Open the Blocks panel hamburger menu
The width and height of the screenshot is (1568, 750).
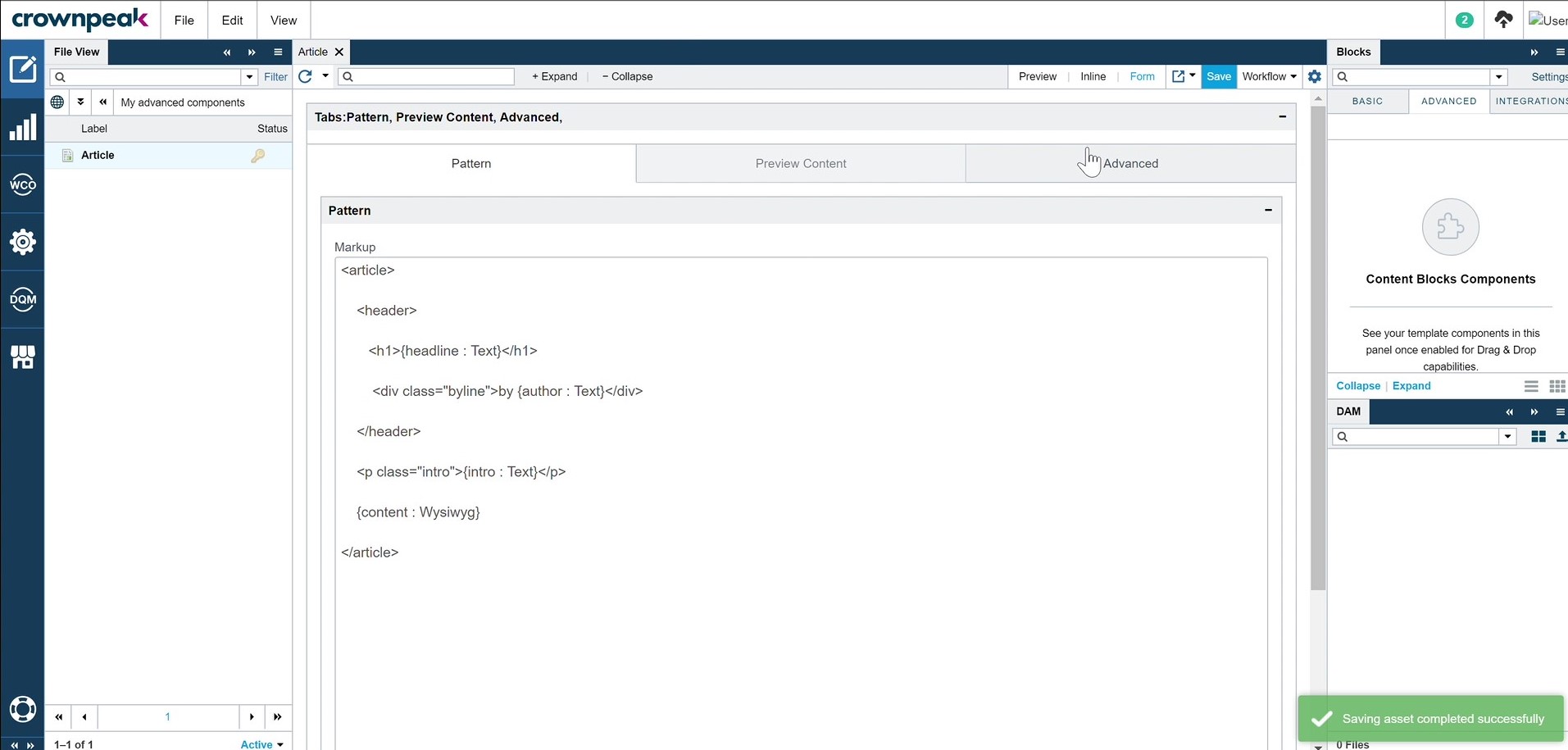[1560, 52]
